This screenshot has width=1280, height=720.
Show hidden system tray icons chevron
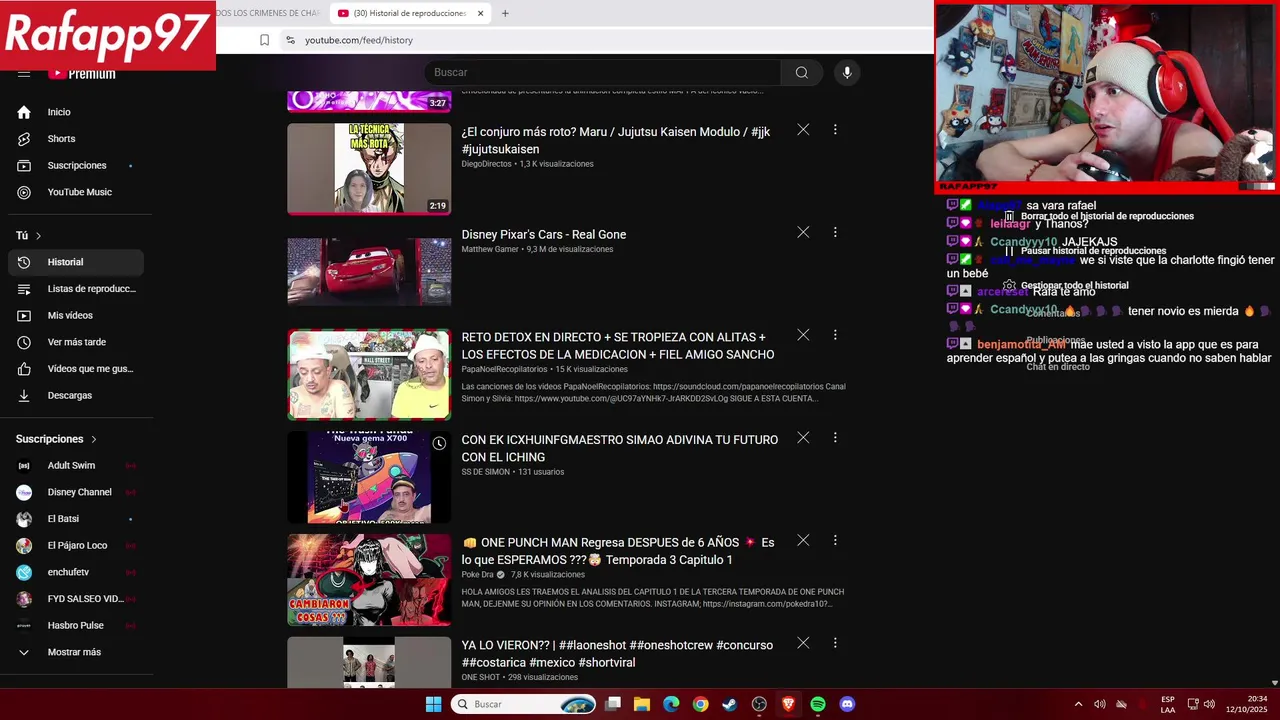click(x=1078, y=704)
